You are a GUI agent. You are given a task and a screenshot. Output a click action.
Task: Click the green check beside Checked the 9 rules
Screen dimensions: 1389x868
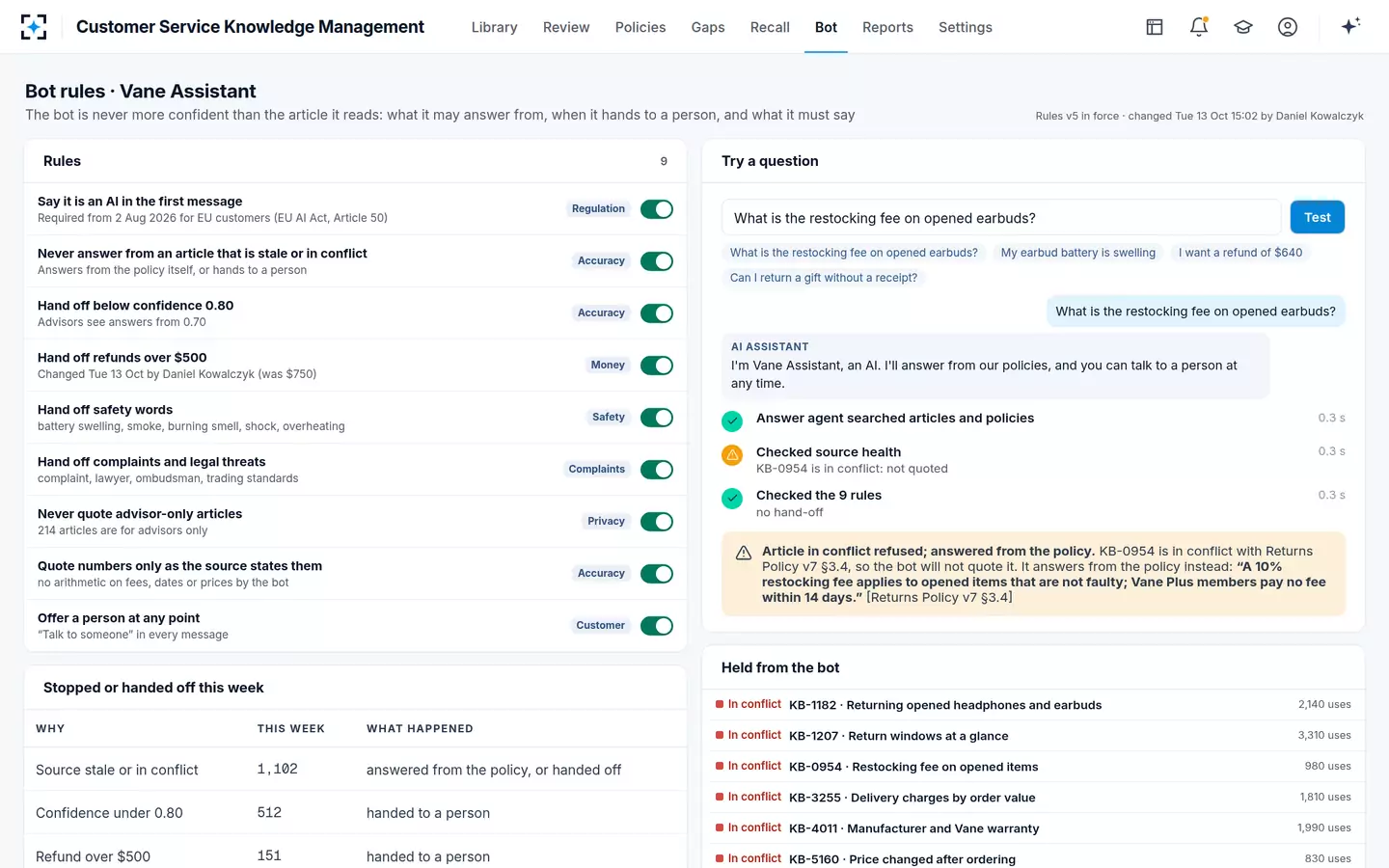pos(732,498)
